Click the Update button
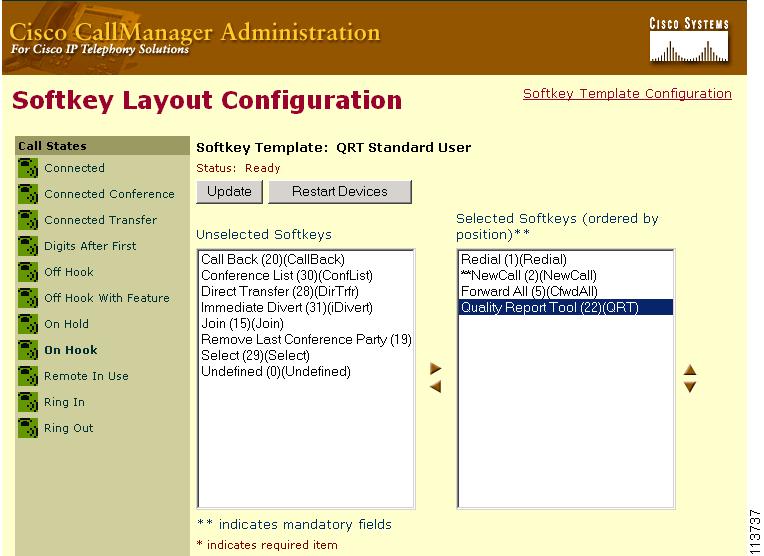 pos(229,192)
